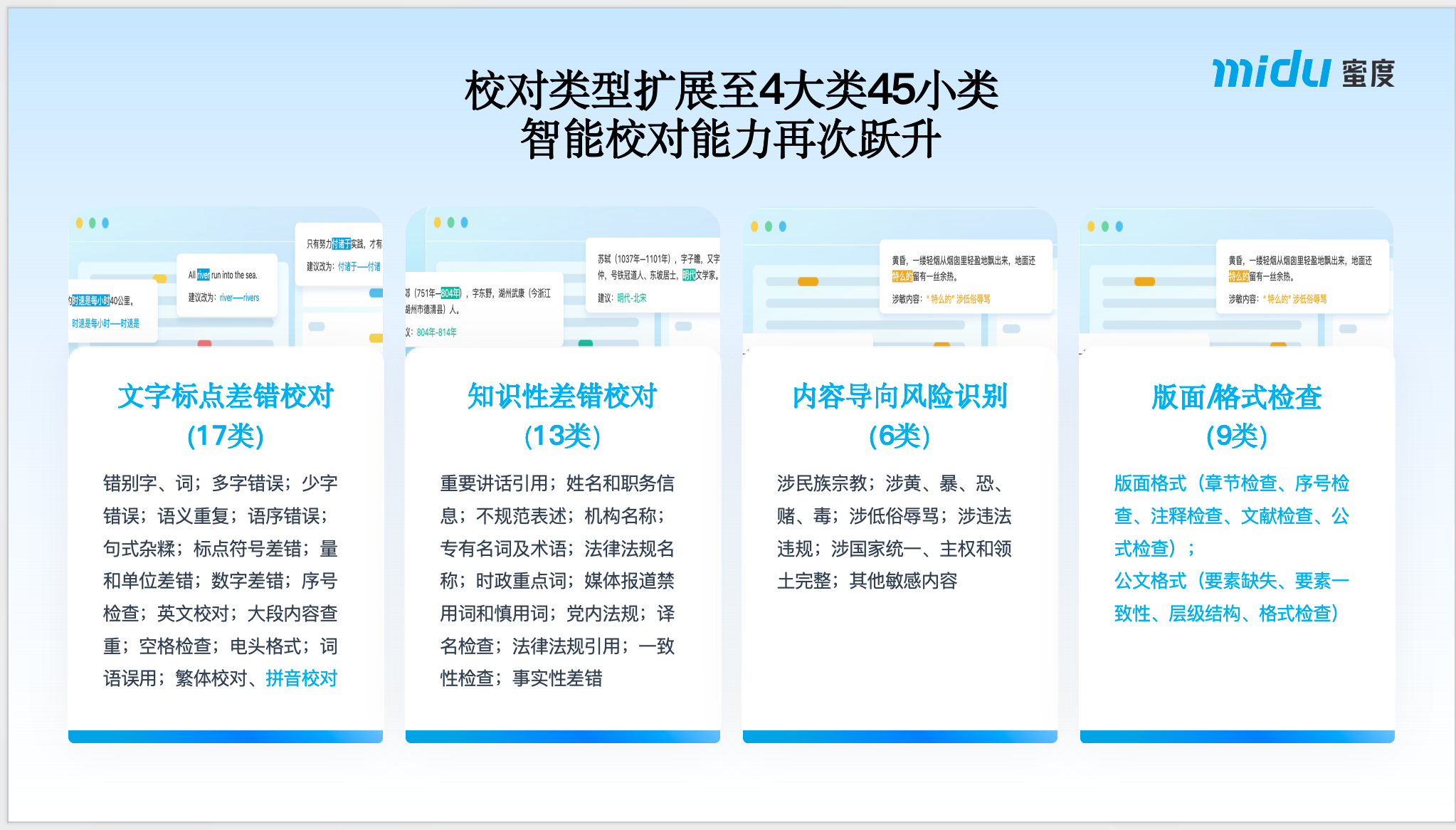Click the 拼音校对 blue link text
This screenshot has height=830, width=1456.
(x=301, y=678)
